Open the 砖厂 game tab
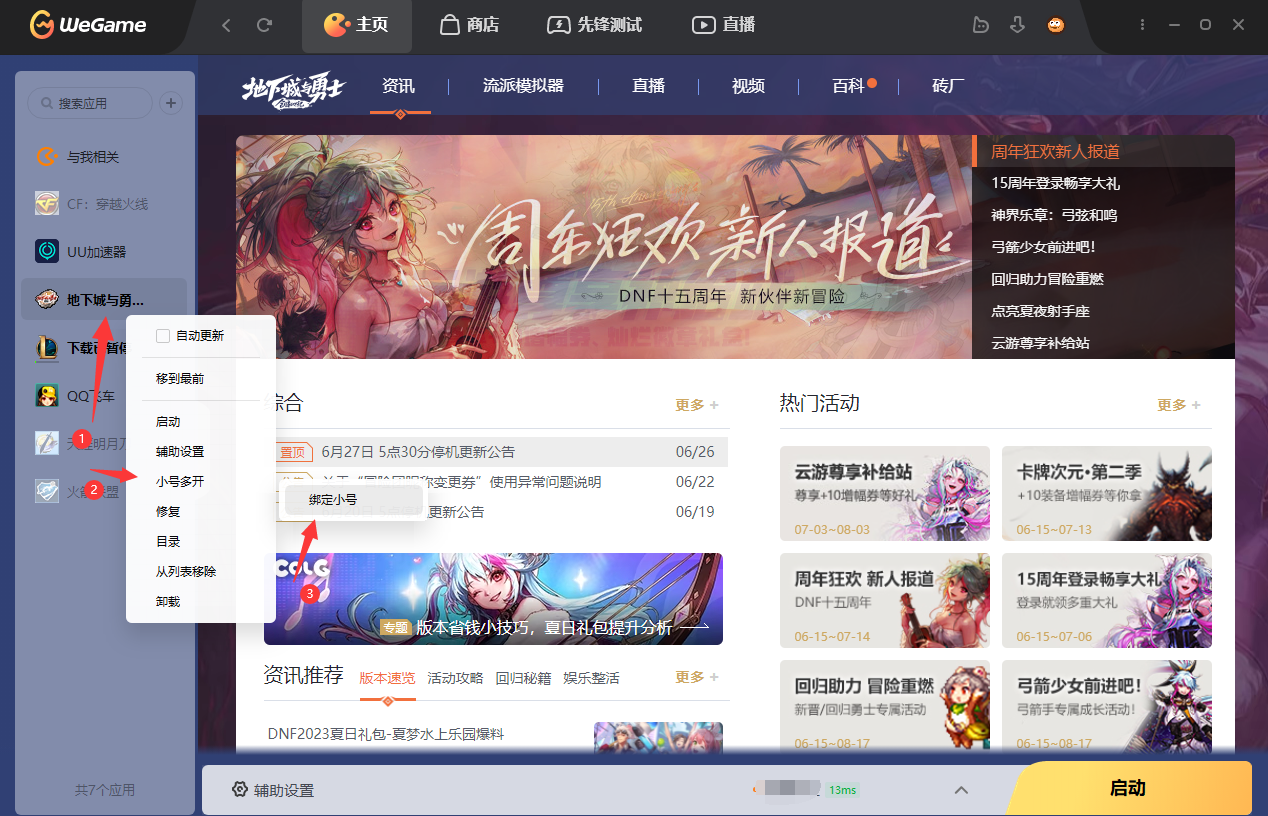 coord(948,86)
